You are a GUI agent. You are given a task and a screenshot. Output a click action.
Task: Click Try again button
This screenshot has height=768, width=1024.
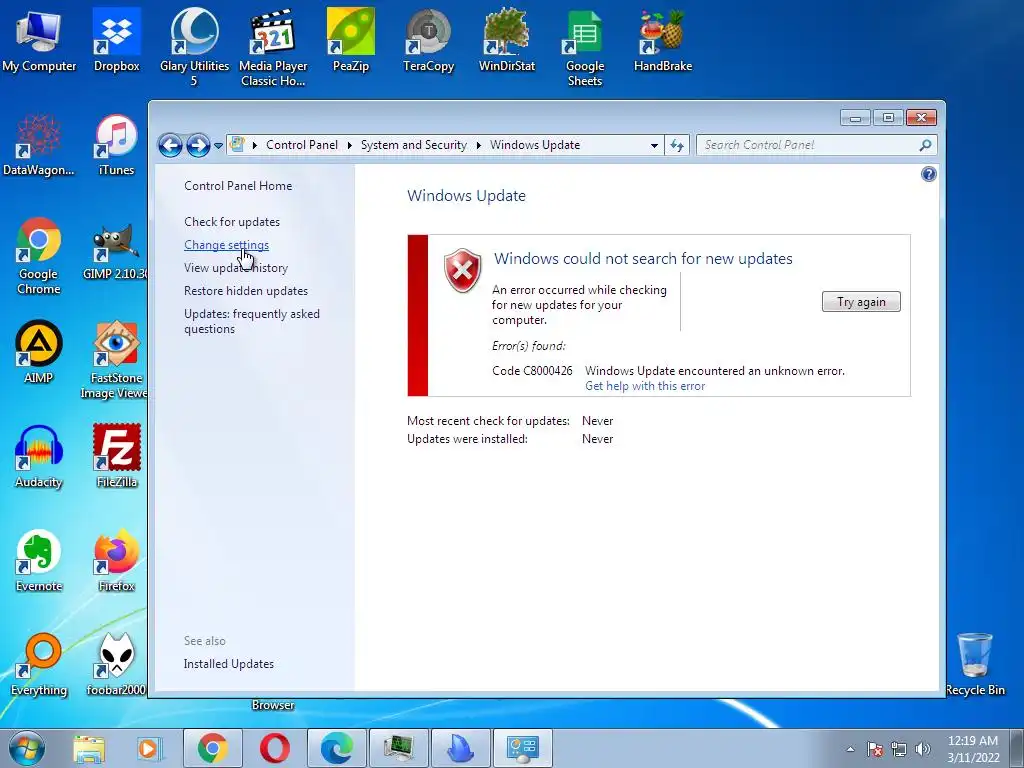pos(861,302)
